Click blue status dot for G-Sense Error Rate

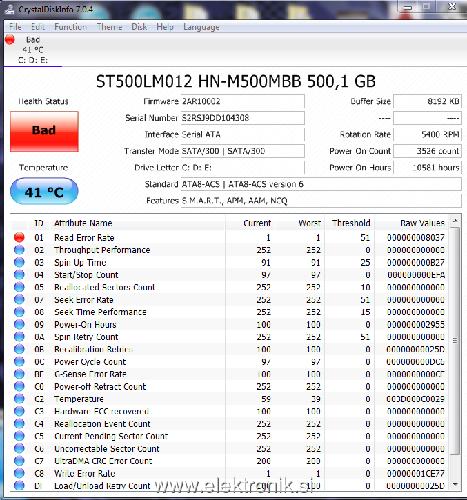point(19,374)
